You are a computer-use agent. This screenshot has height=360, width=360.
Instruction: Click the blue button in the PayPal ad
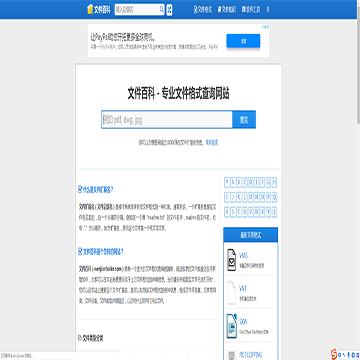(x=243, y=41)
